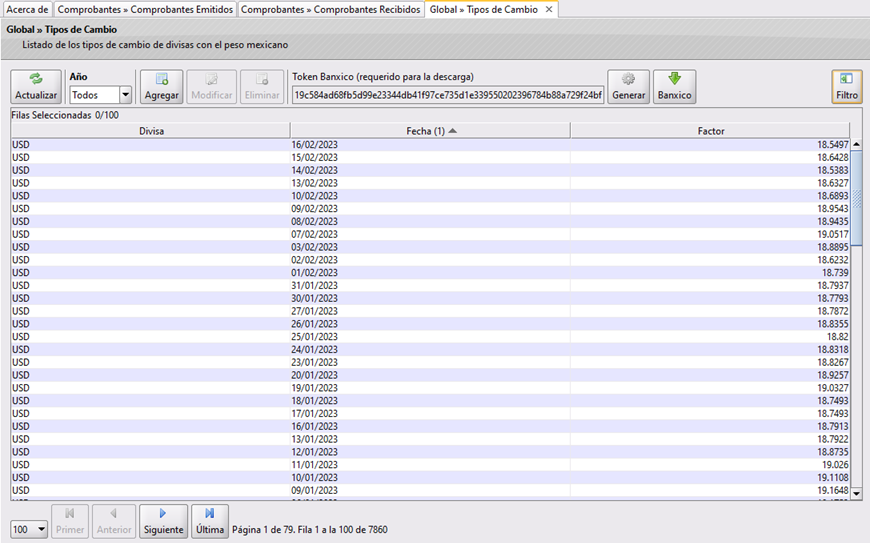Image resolution: width=870 pixels, height=543 pixels.
Task: Click into the Token Banxico field
Action: point(448,95)
